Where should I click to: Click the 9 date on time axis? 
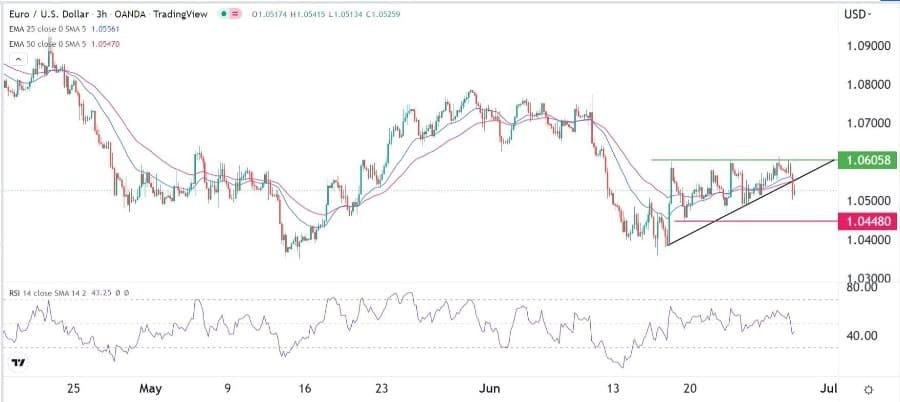228,389
